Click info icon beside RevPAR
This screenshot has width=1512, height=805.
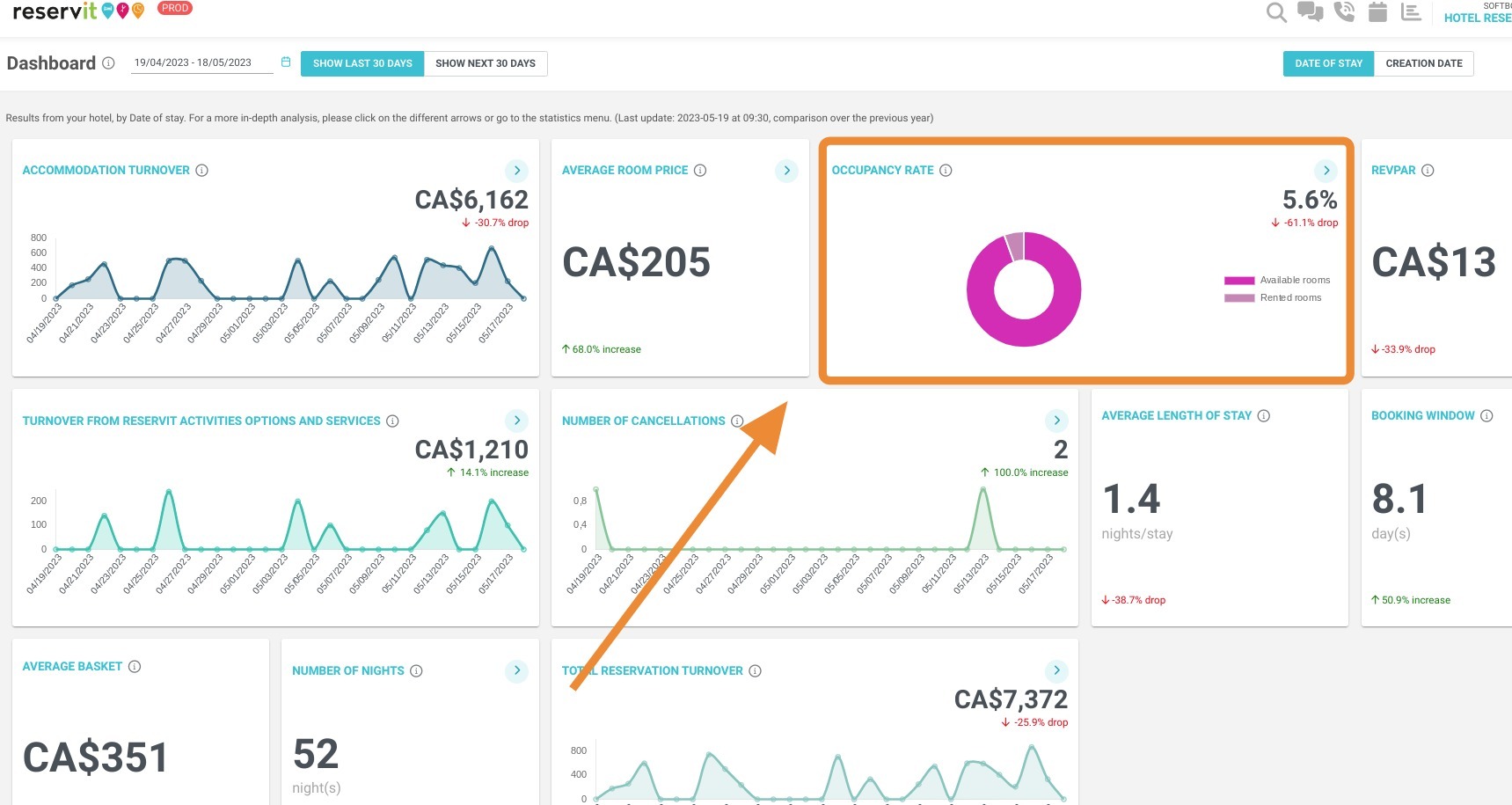1428,170
